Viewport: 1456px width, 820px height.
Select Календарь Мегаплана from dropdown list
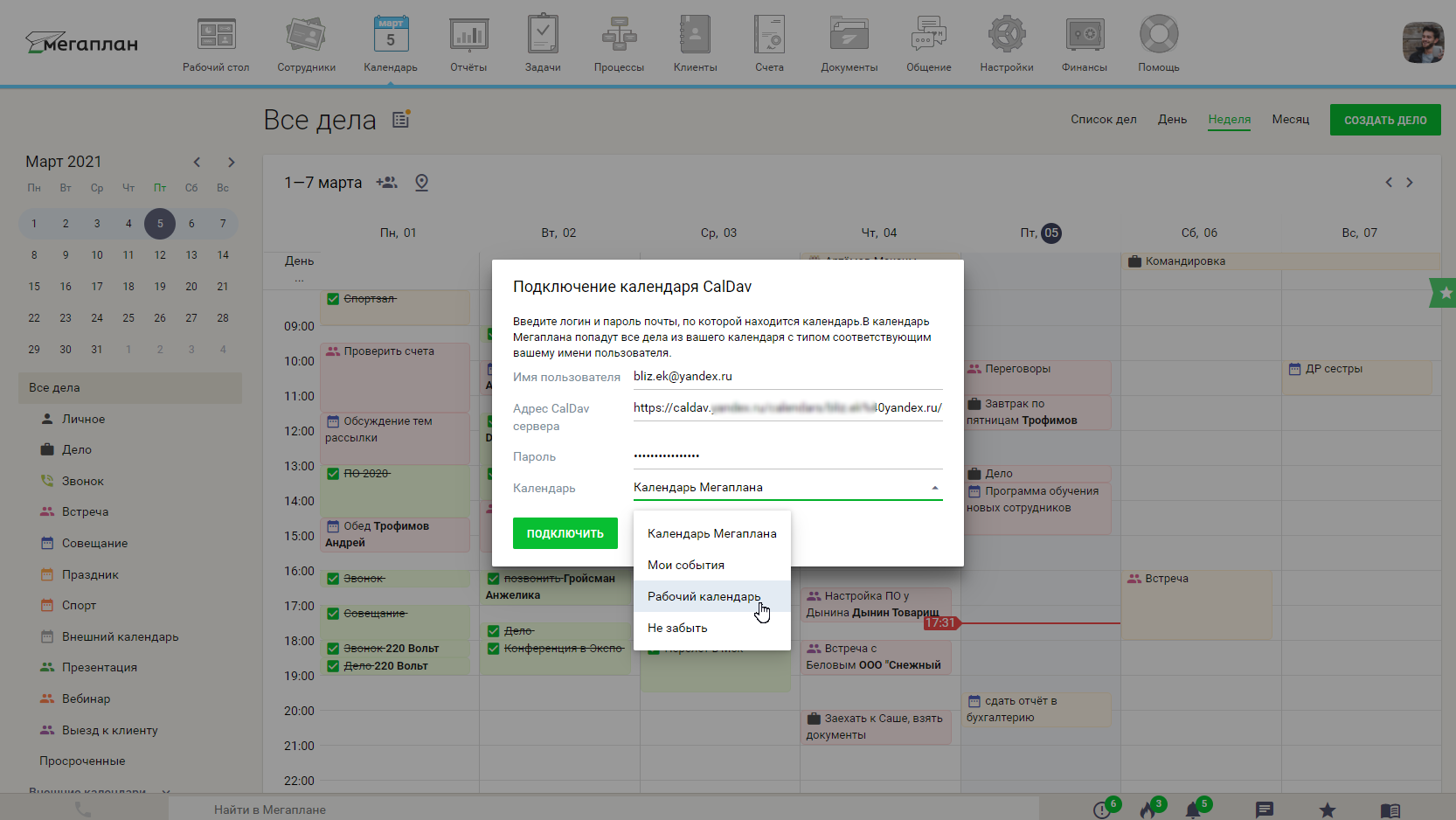coord(712,533)
